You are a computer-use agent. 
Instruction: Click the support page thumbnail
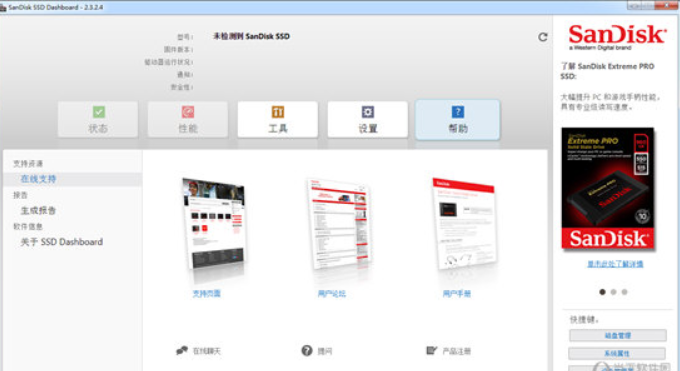pos(213,224)
